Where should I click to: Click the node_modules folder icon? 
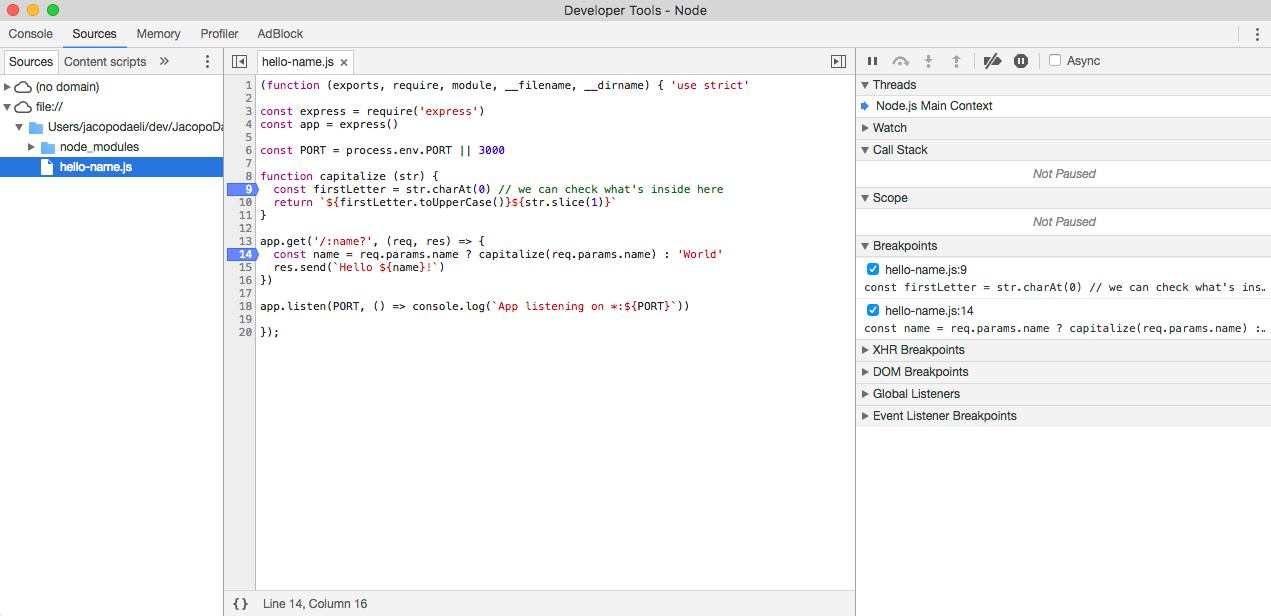(x=47, y=147)
